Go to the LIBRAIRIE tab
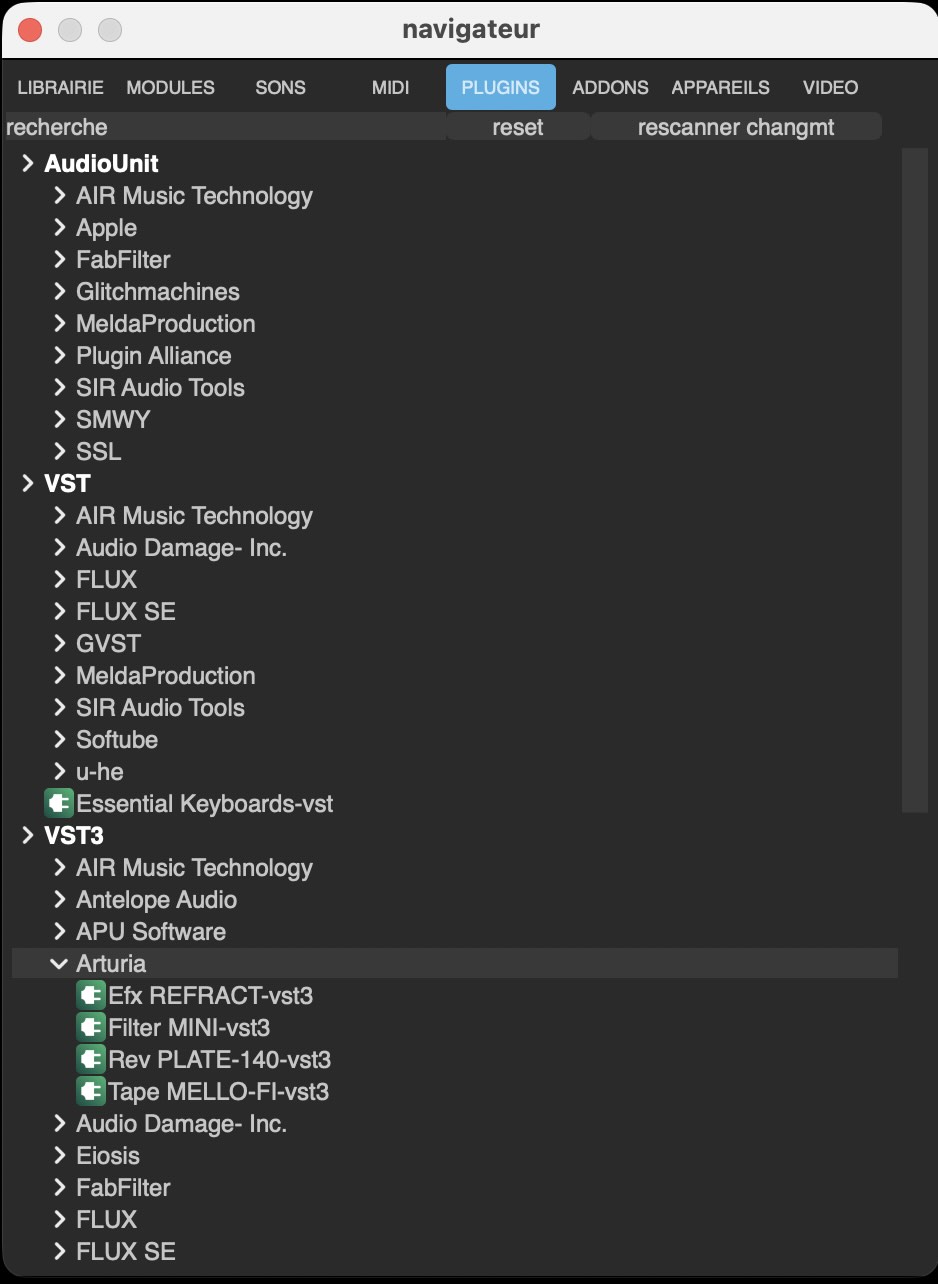The height and width of the screenshot is (1284, 938). coord(60,88)
